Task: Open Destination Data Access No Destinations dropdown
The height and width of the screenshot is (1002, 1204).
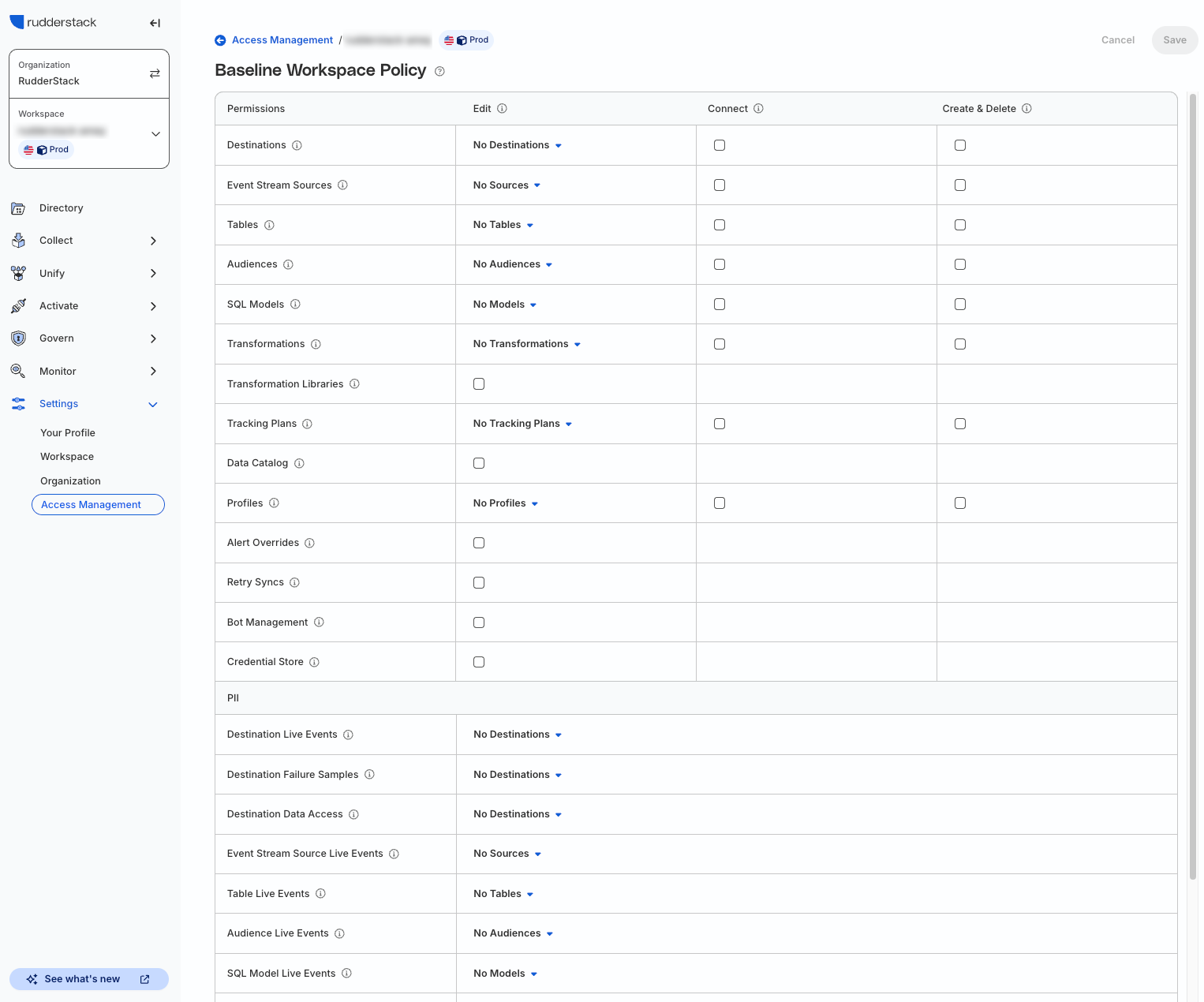Action: click(518, 814)
